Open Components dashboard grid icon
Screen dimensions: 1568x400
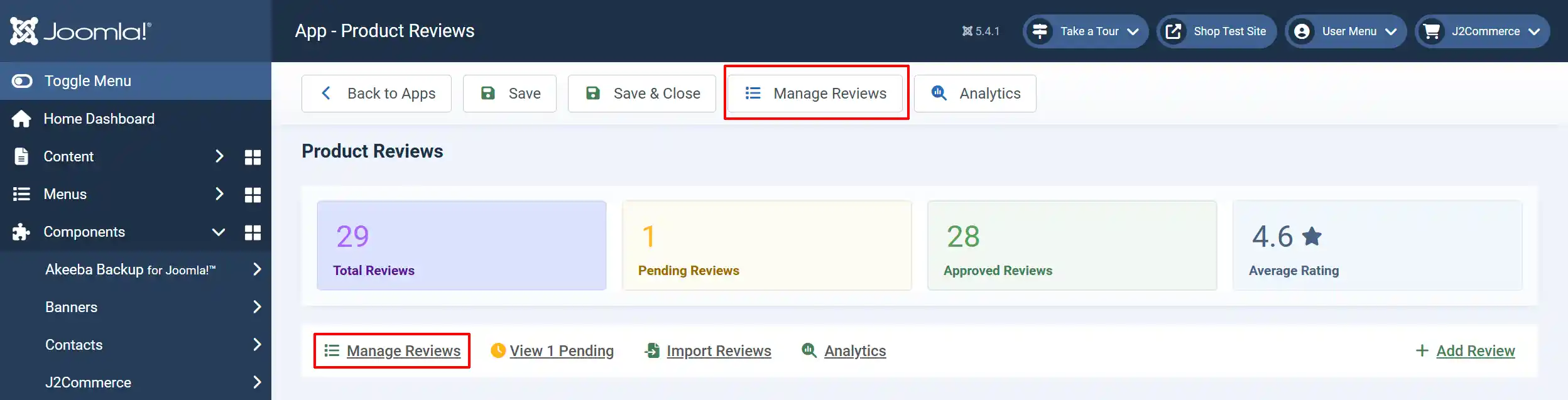coord(253,232)
